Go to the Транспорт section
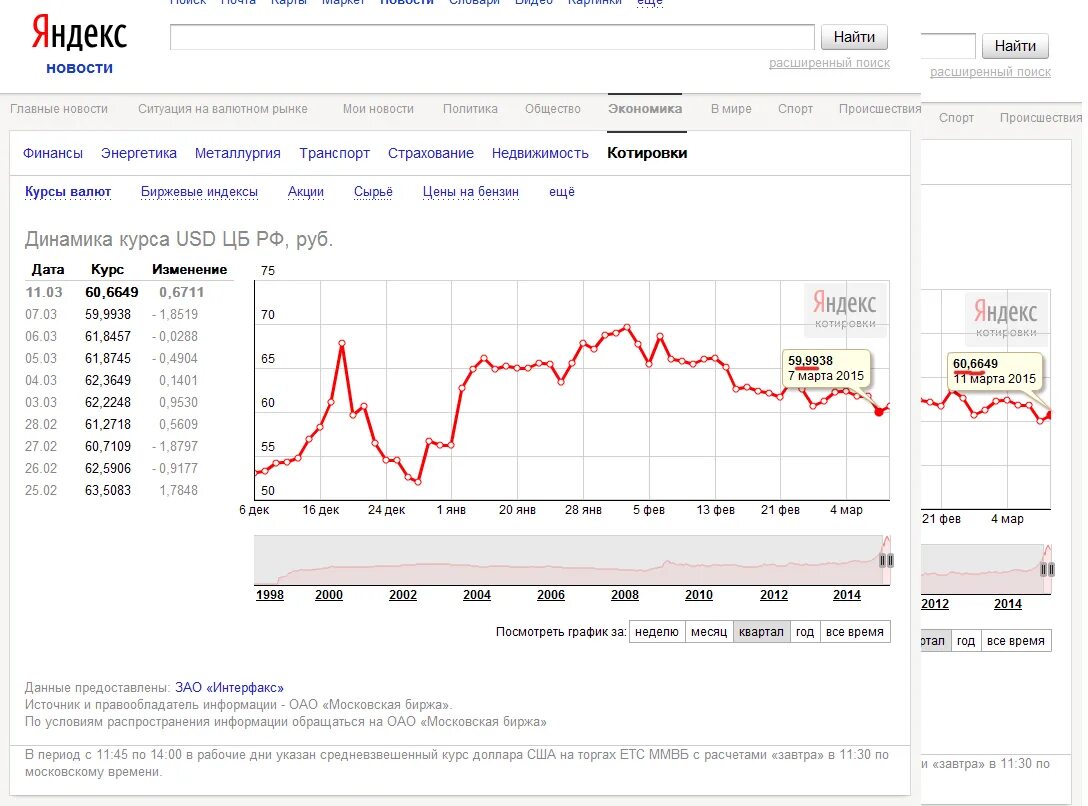Screen dimensions: 1088x806 coord(334,153)
